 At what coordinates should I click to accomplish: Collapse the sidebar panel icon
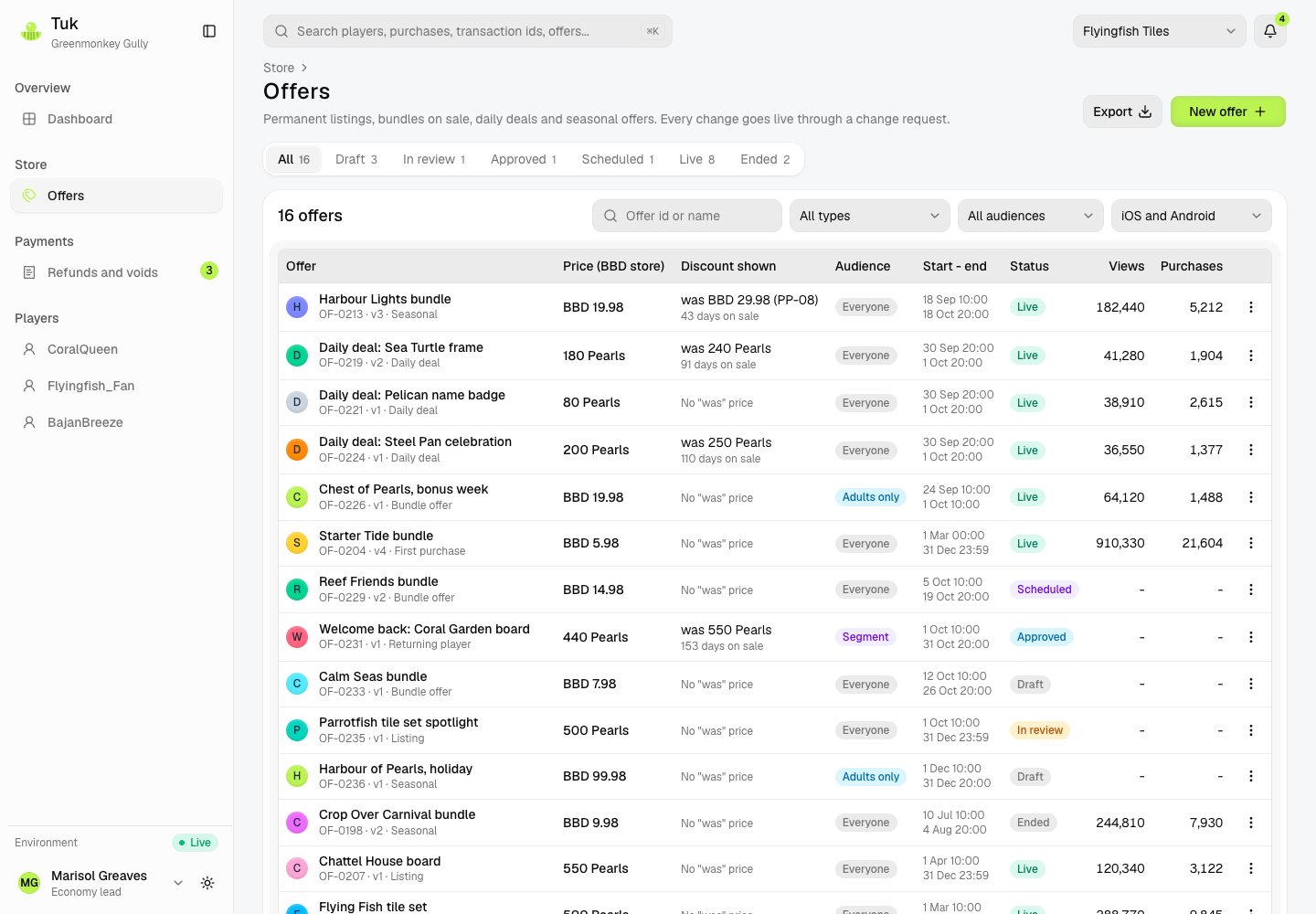pyautogui.click(x=209, y=31)
